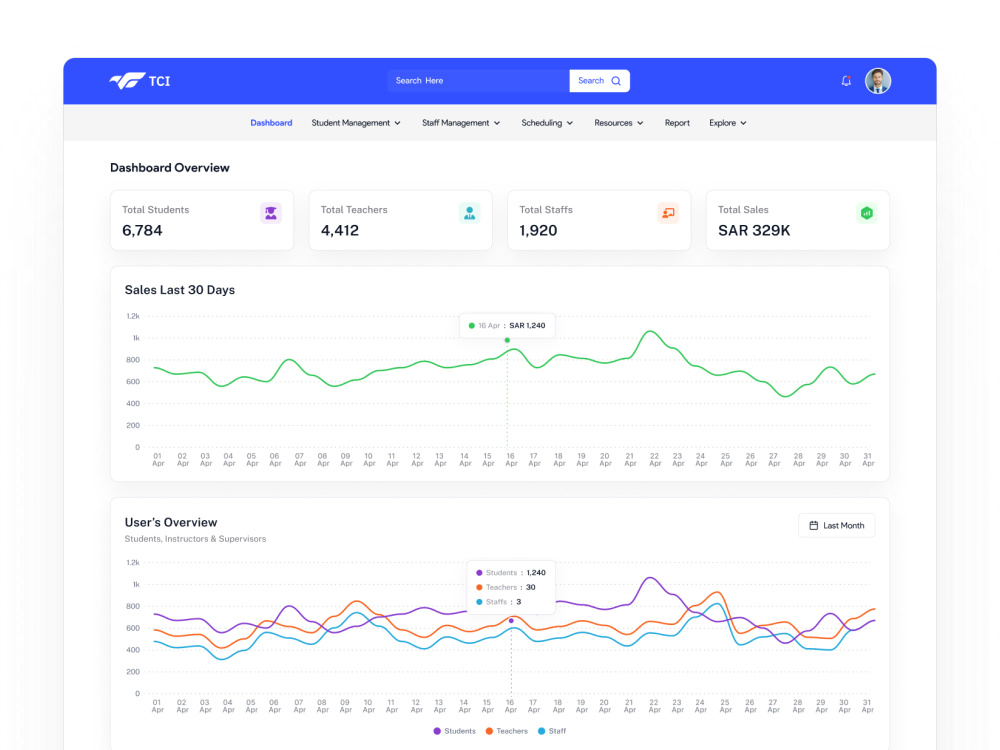The width and height of the screenshot is (1000, 750).
Task: Expand Staff Management dropdown chevron
Action: pyautogui.click(x=497, y=123)
